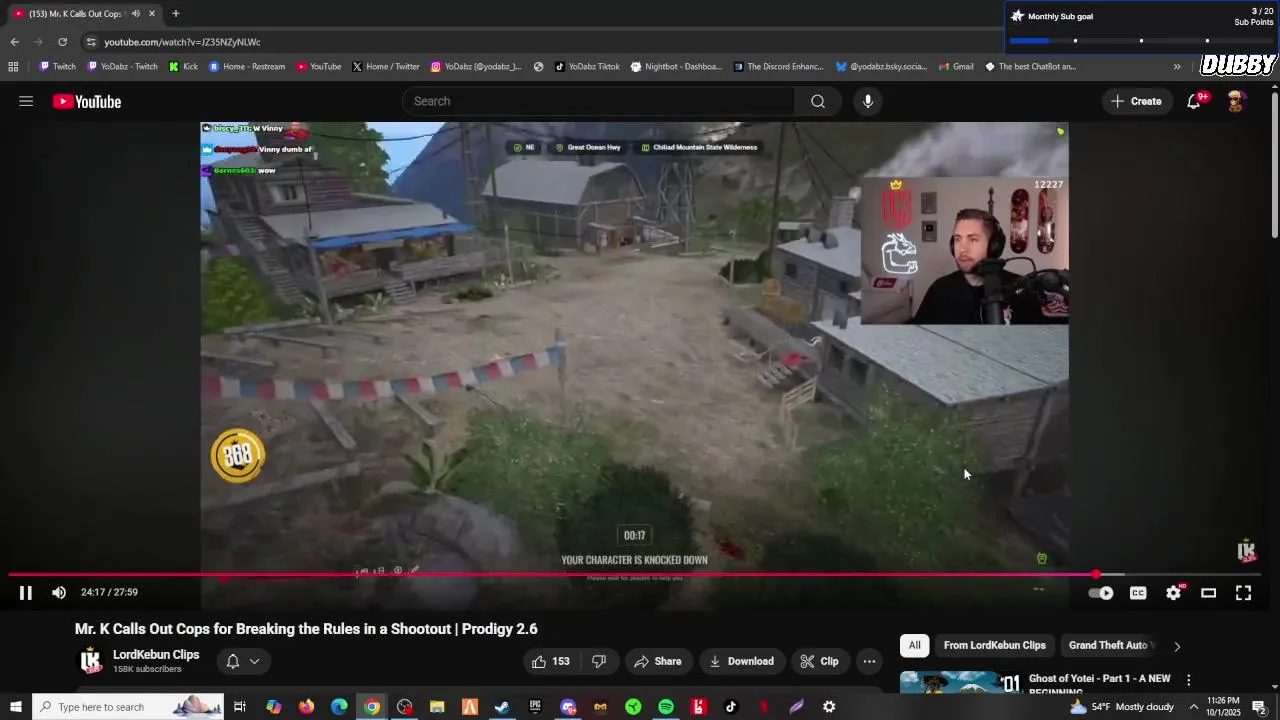This screenshot has width=1280, height=720.
Task: Open options for Ghost of Yotei video
Action: [x=1188, y=680]
